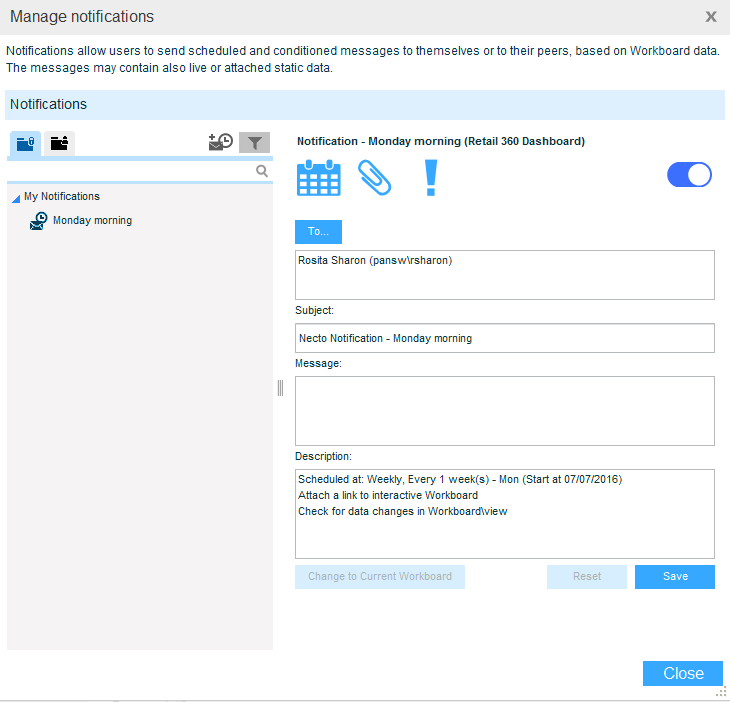
Task: Add a new scheduled notification
Action: point(220,142)
